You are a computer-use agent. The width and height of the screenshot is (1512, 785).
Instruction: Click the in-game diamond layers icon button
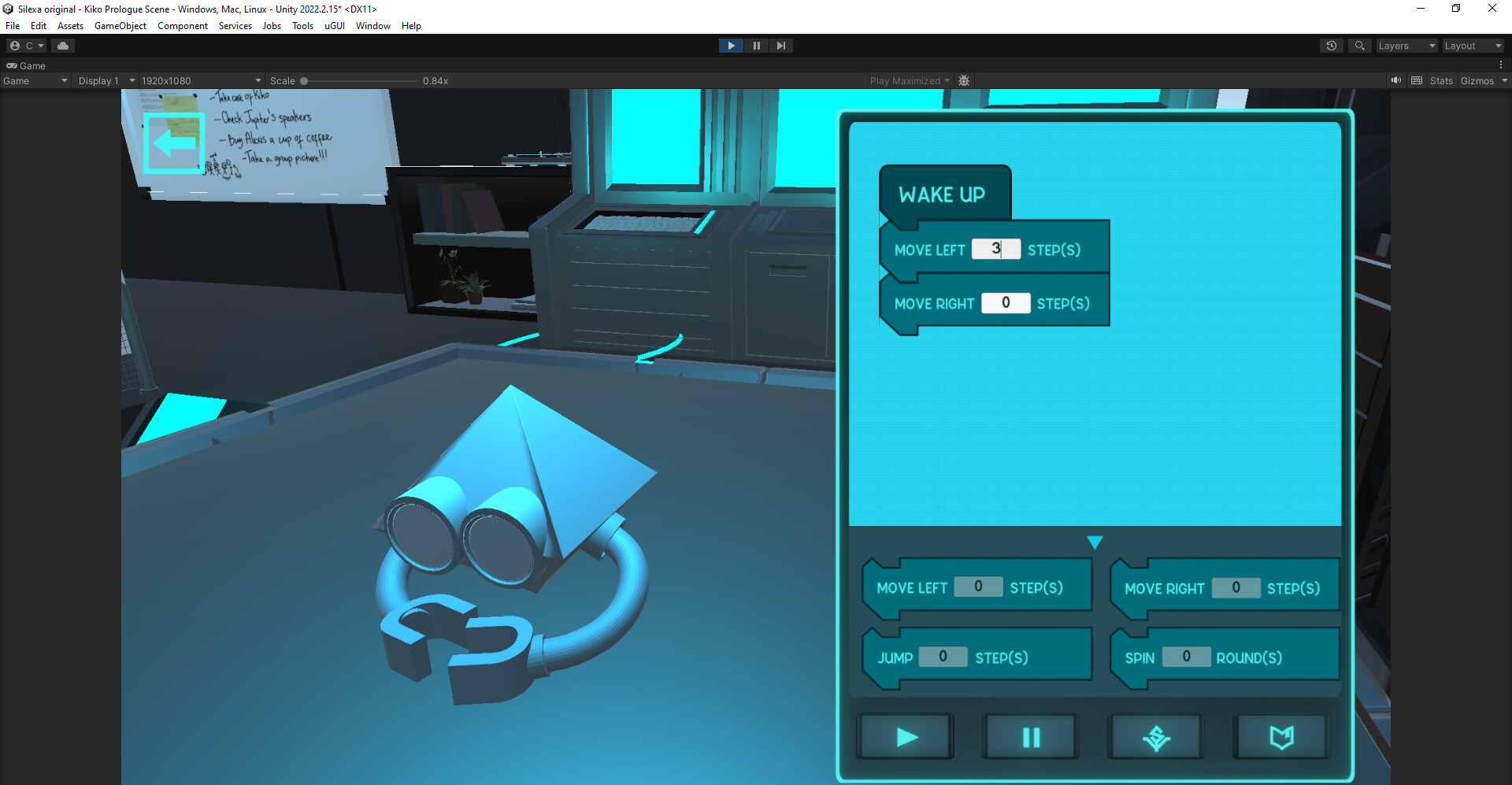(1156, 737)
